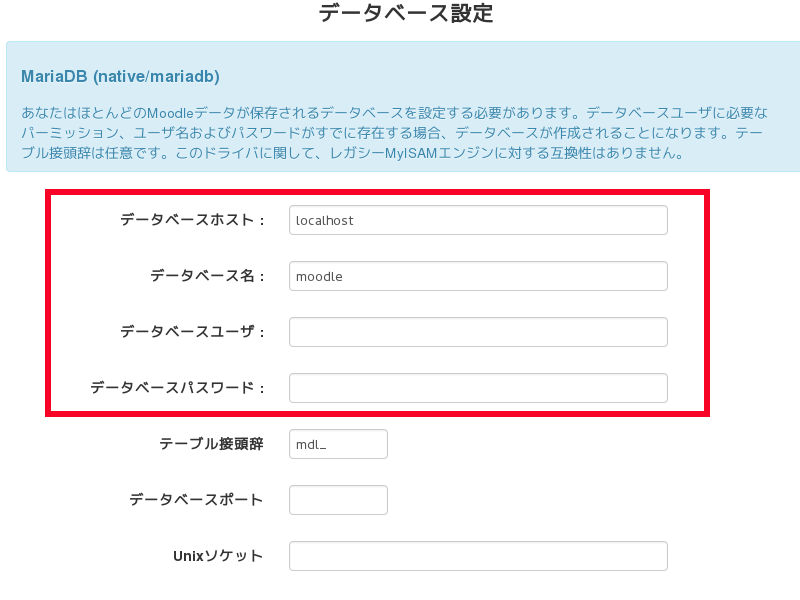Click the データベースパスワード label
The image size is (800, 600).
coord(177,388)
